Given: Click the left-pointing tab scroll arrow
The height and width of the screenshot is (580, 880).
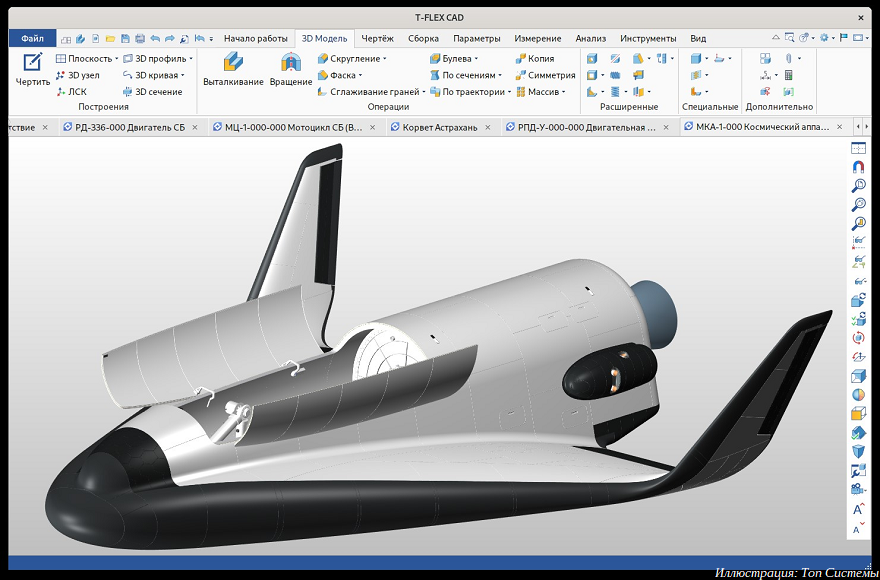Looking at the screenshot, I should [858, 127].
